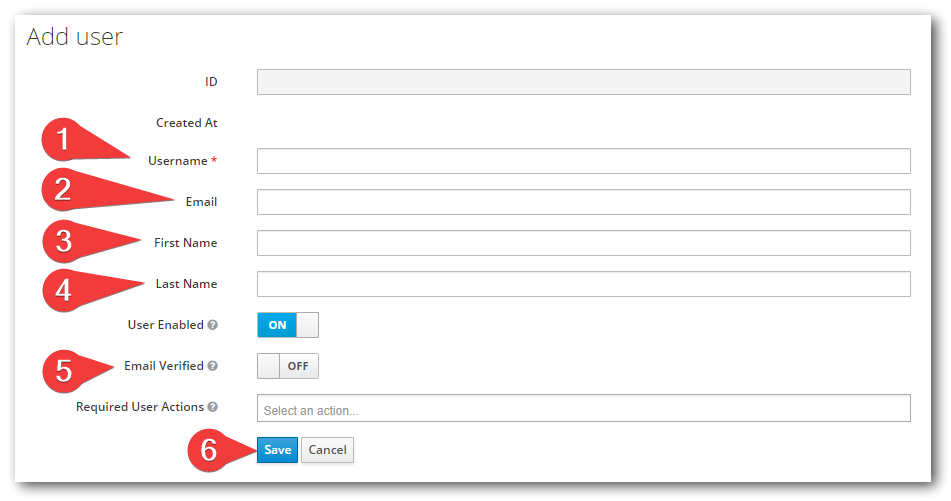Image resolution: width=951 pixels, height=501 pixels.
Task: Click red callout marker number 1
Action: pos(62,140)
